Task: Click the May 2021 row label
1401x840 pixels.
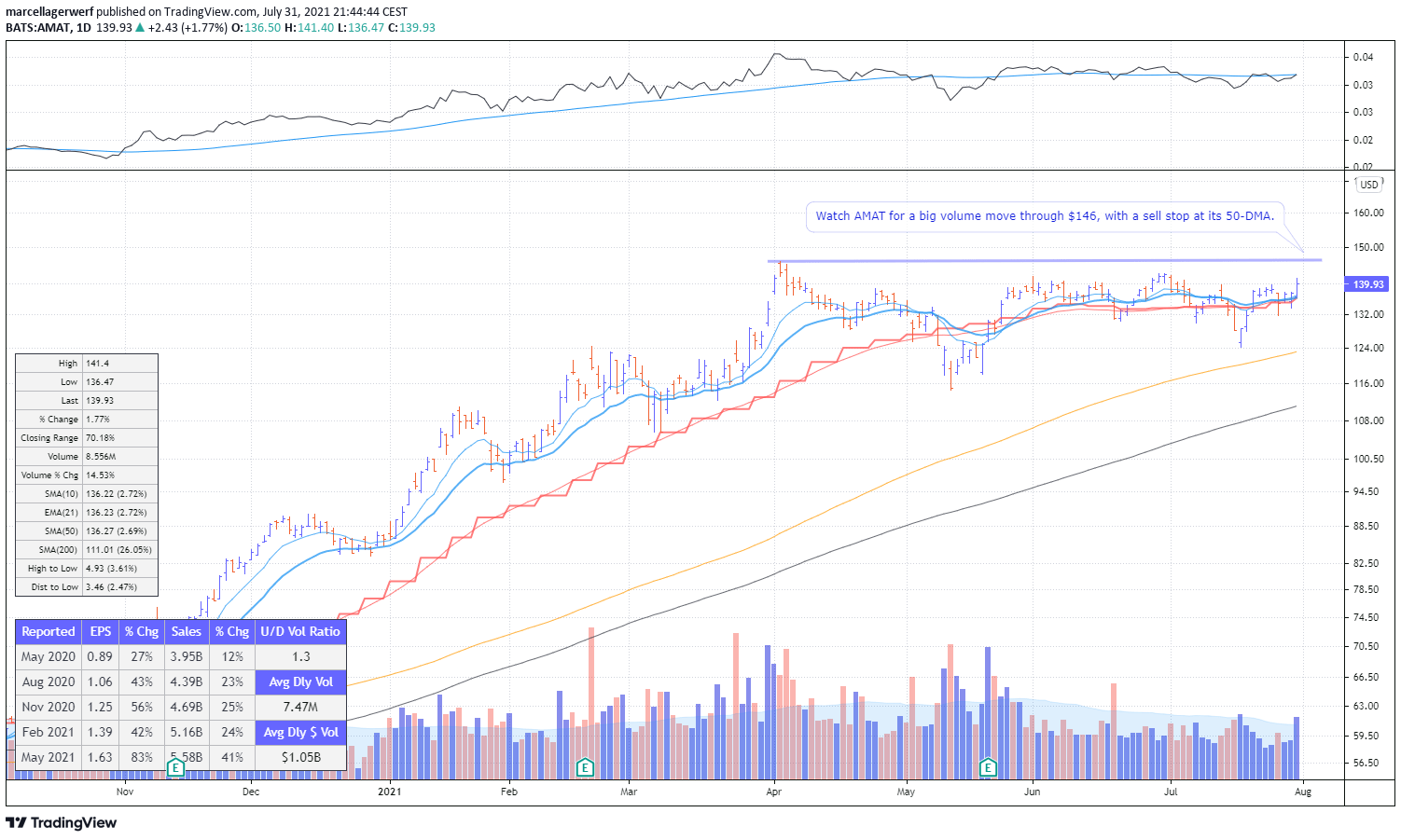Action: pyautogui.click(x=49, y=757)
